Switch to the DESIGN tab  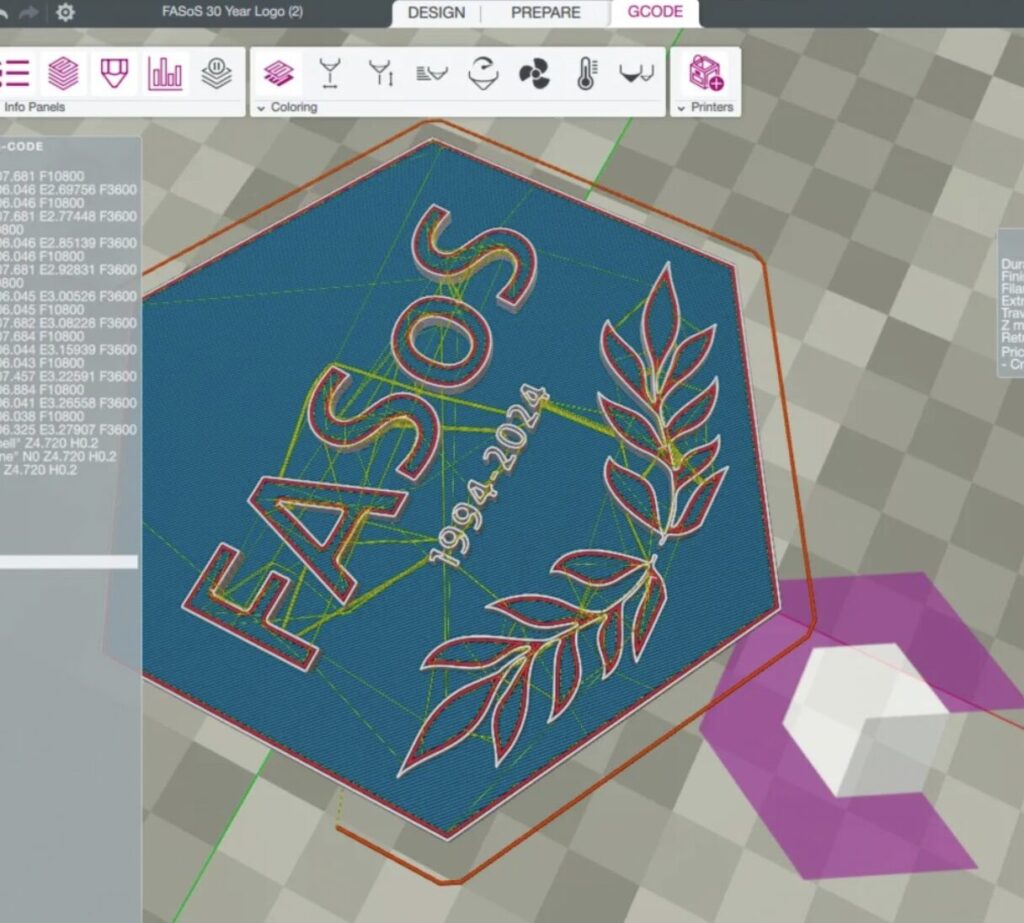pyautogui.click(x=436, y=12)
